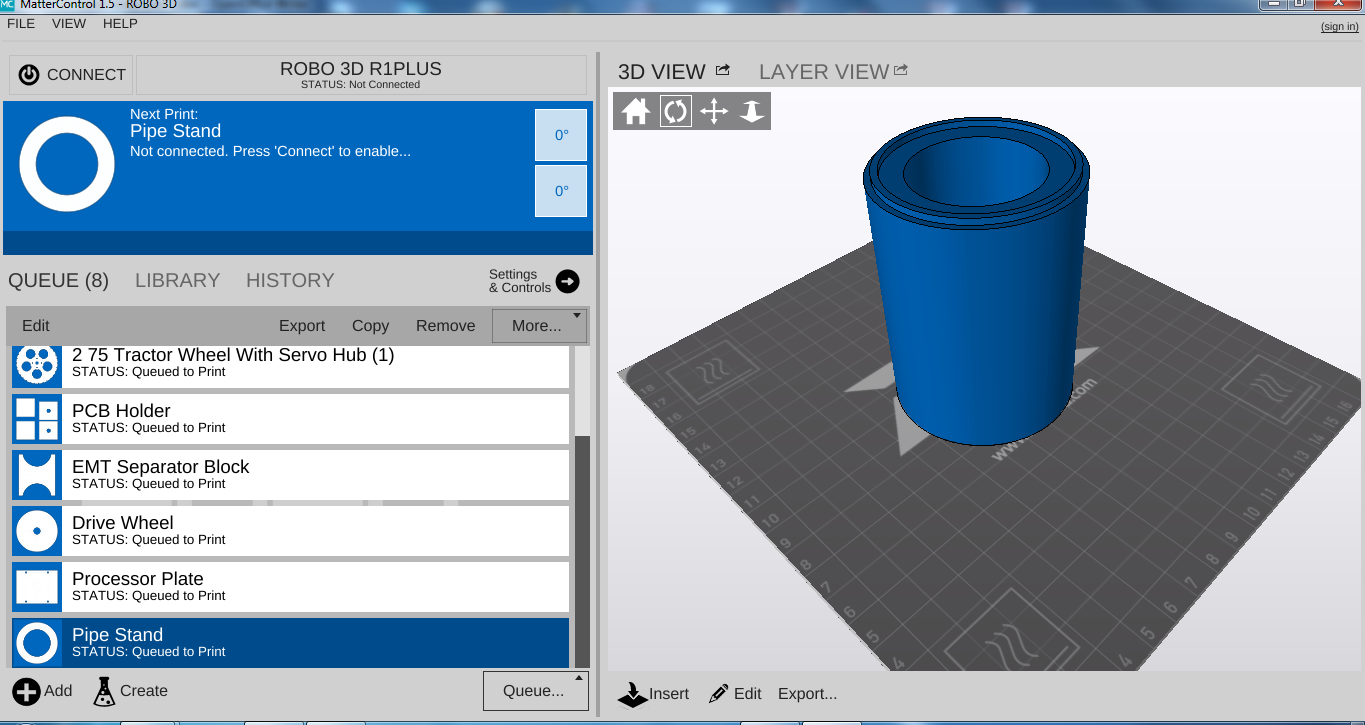Viewport: 1365px width, 725px height.
Task: Open the HELP menu
Action: tap(120, 24)
